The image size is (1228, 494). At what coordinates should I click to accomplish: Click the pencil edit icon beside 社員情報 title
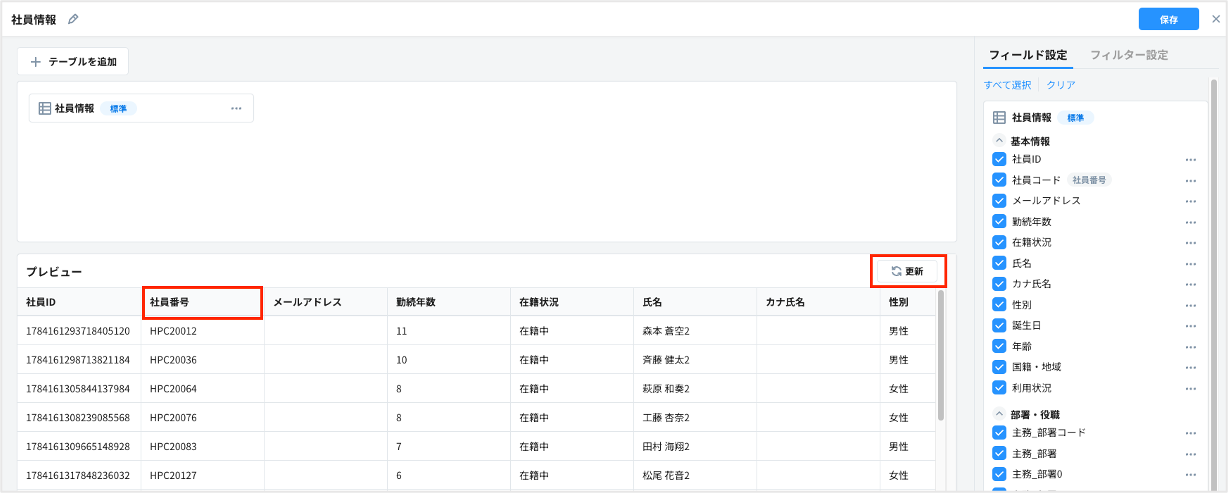73,19
